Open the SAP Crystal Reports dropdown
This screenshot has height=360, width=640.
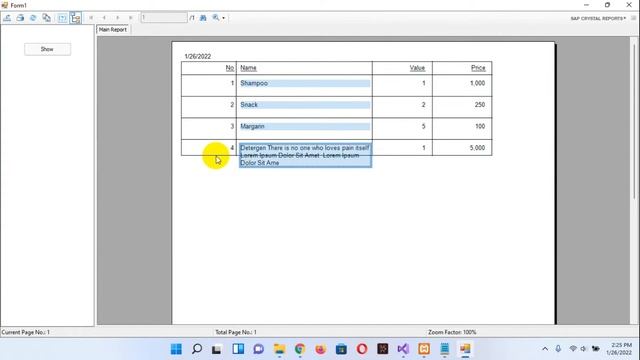click(x=598, y=18)
